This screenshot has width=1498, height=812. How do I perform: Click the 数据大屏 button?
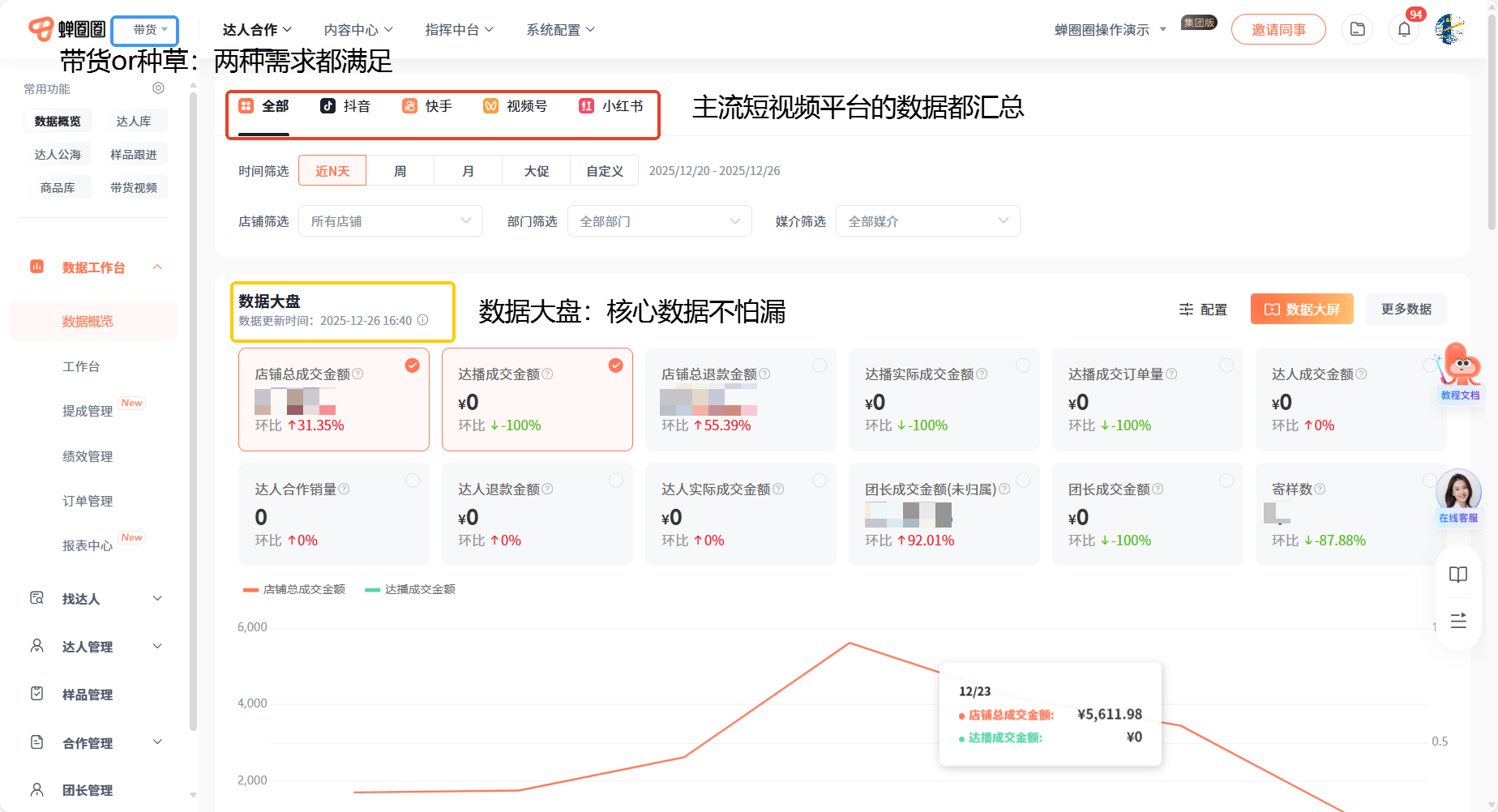tap(1301, 309)
